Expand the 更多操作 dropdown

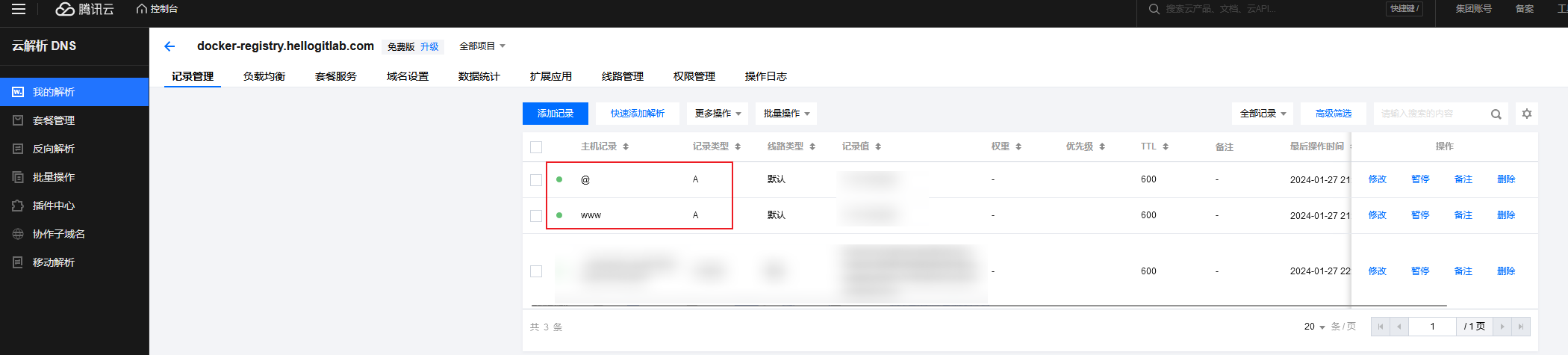coord(718,114)
